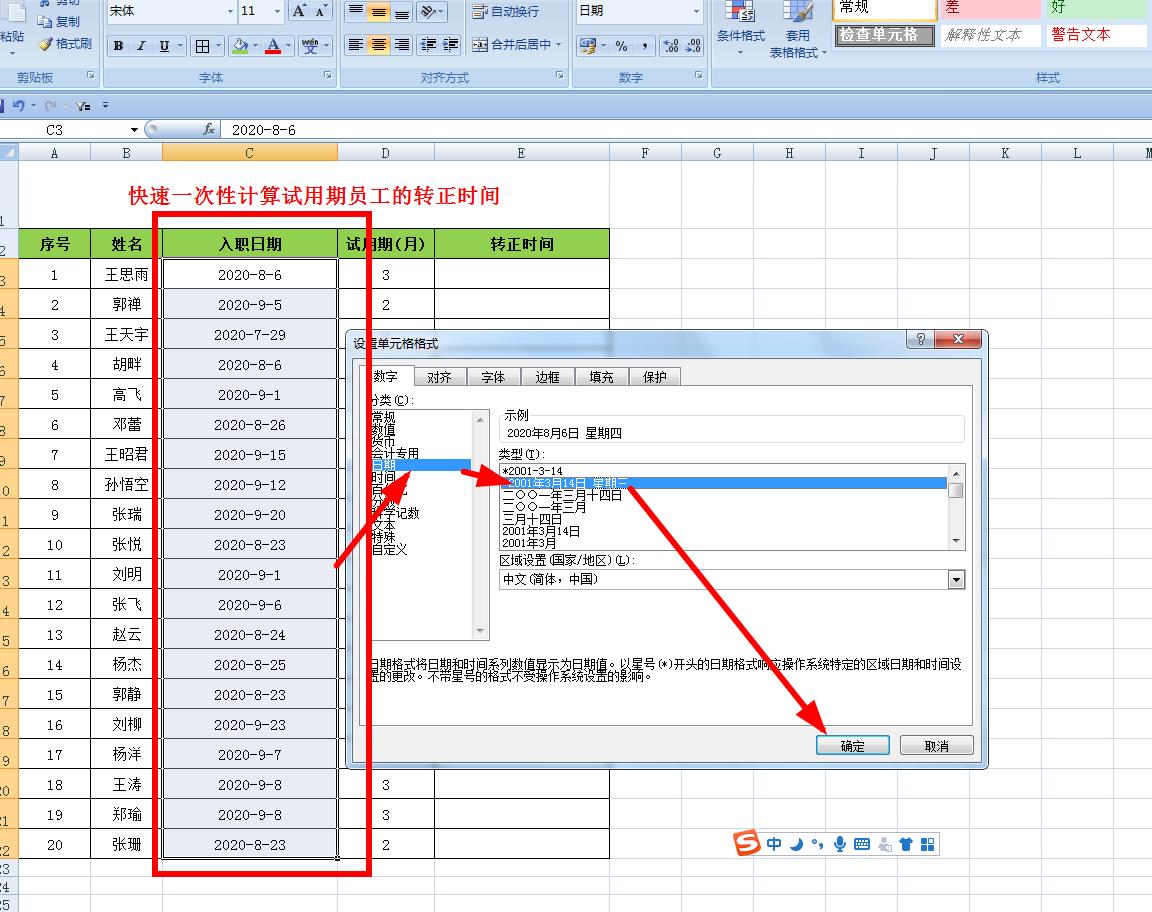Undo last action in quick access toolbar

tap(18, 105)
